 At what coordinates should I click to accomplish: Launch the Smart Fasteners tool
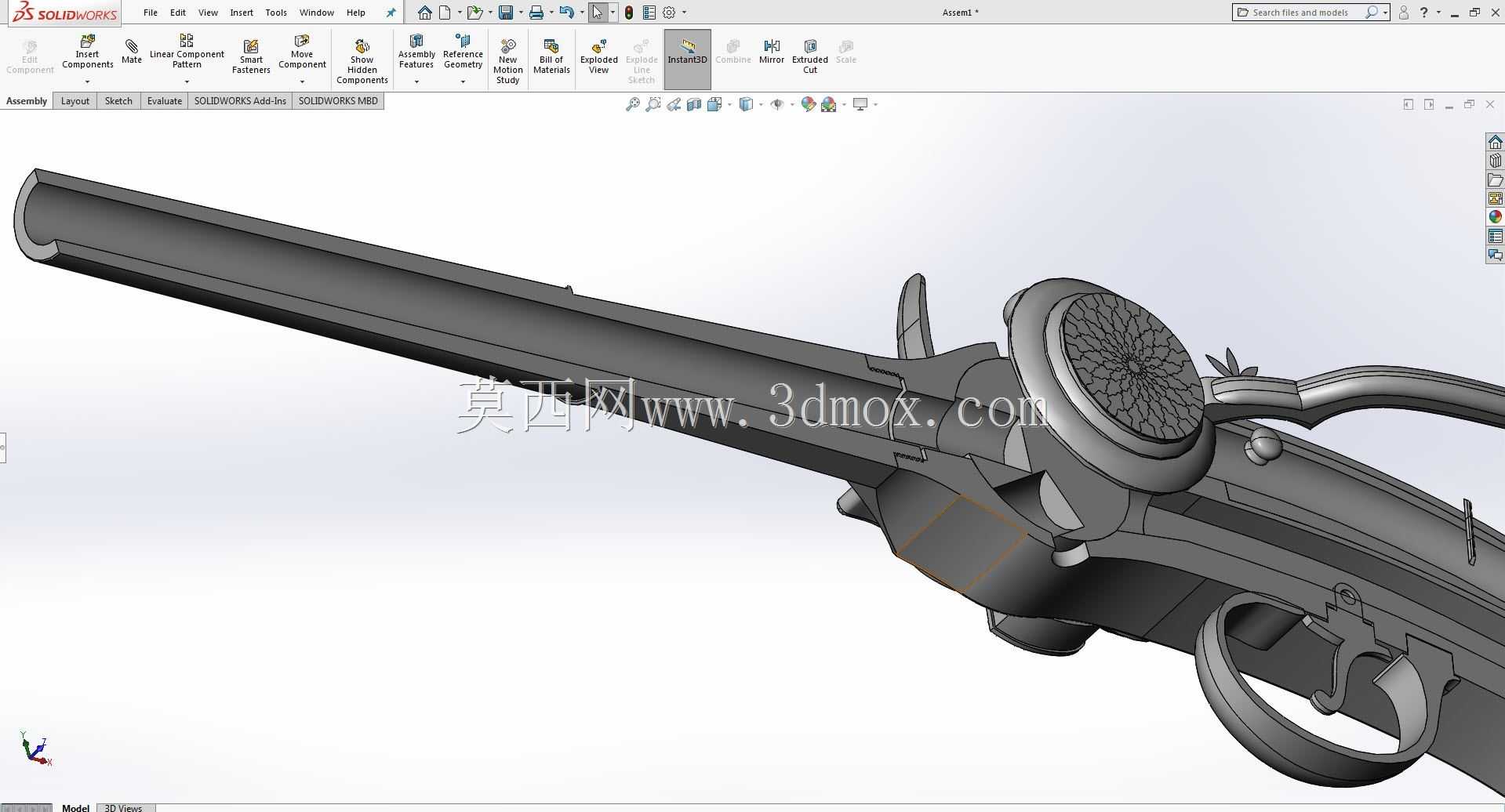point(251,56)
